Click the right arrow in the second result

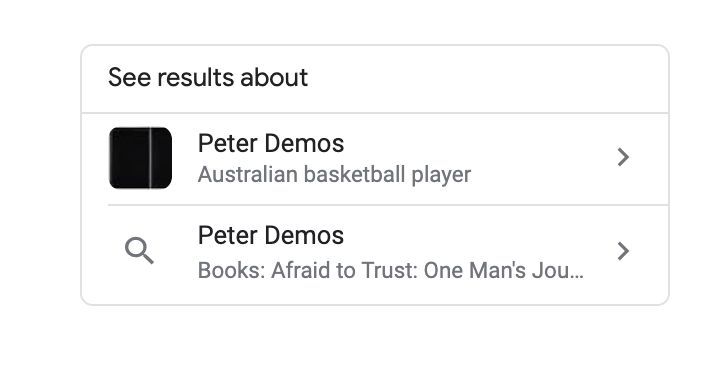623,251
